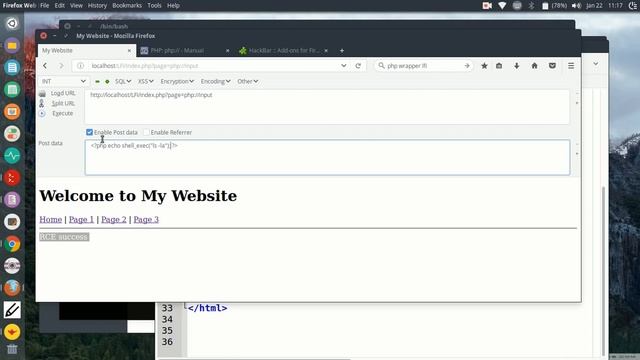The width and height of the screenshot is (640, 360).
Task: Click Split URL in HackBar
Action: (58, 103)
